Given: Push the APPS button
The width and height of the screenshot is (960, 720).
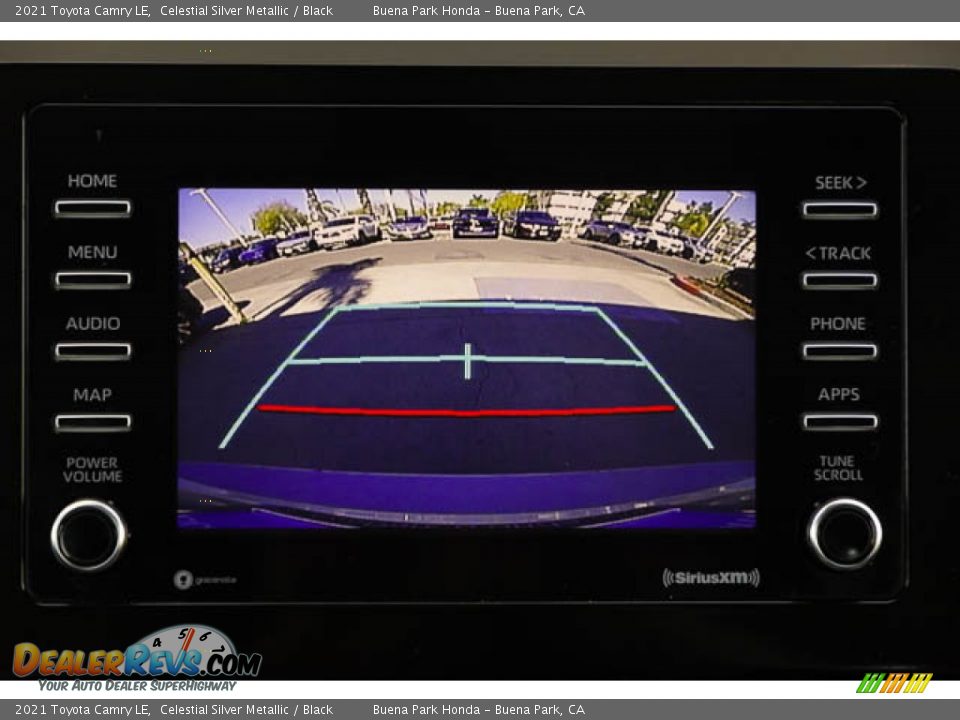Looking at the screenshot, I should pos(840,422).
